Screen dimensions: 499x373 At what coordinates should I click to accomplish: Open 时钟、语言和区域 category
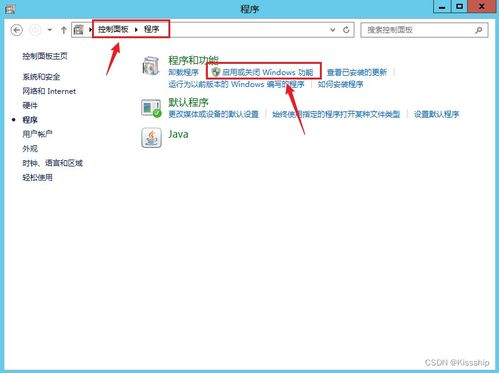click(52, 163)
